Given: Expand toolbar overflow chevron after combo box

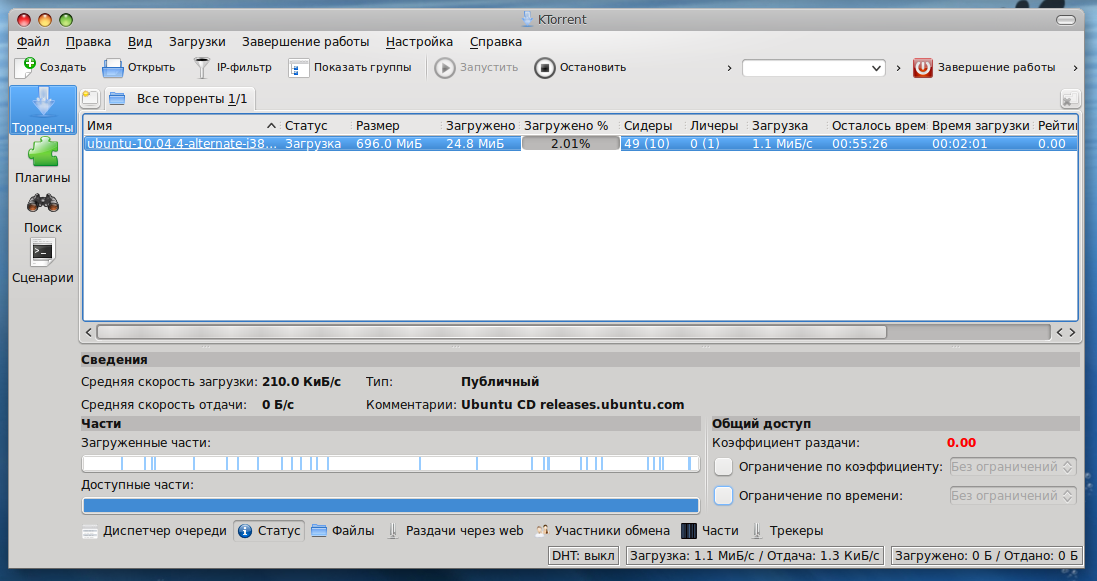Looking at the screenshot, I should [x=899, y=68].
